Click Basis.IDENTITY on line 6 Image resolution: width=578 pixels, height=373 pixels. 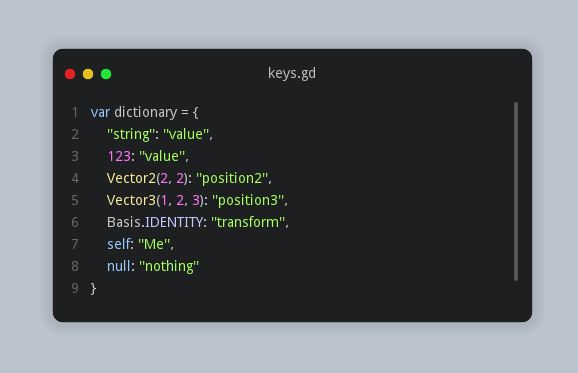pyautogui.click(x=155, y=222)
